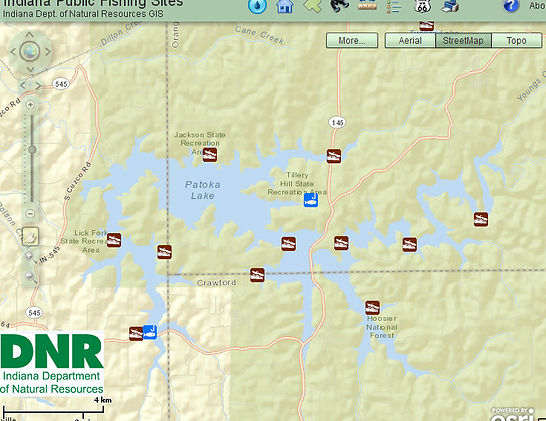This screenshot has width=546, height=421.
Task: Click the upper 545 highway shield
Action: click(x=61, y=84)
